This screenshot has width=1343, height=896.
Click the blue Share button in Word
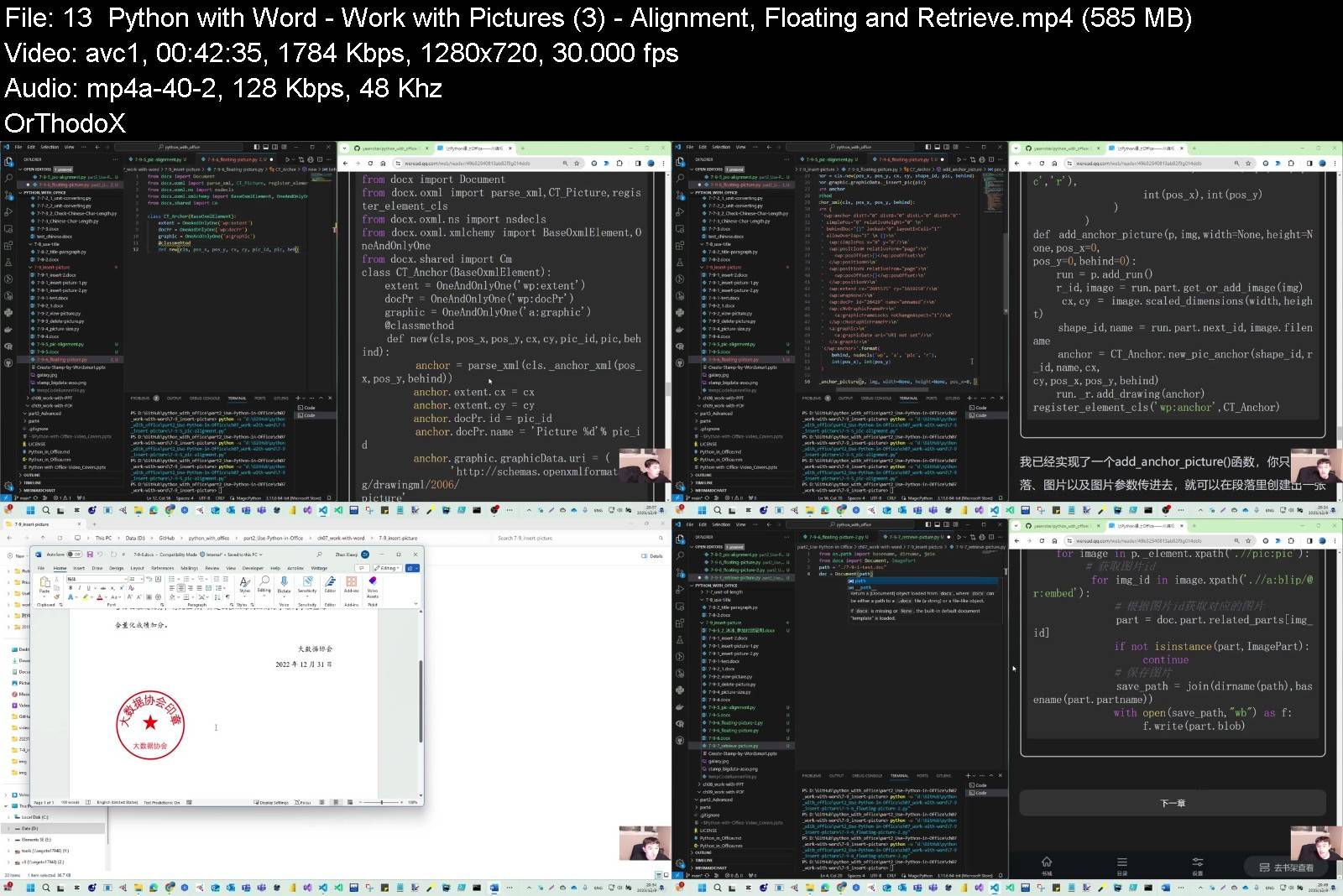pyautogui.click(x=412, y=568)
